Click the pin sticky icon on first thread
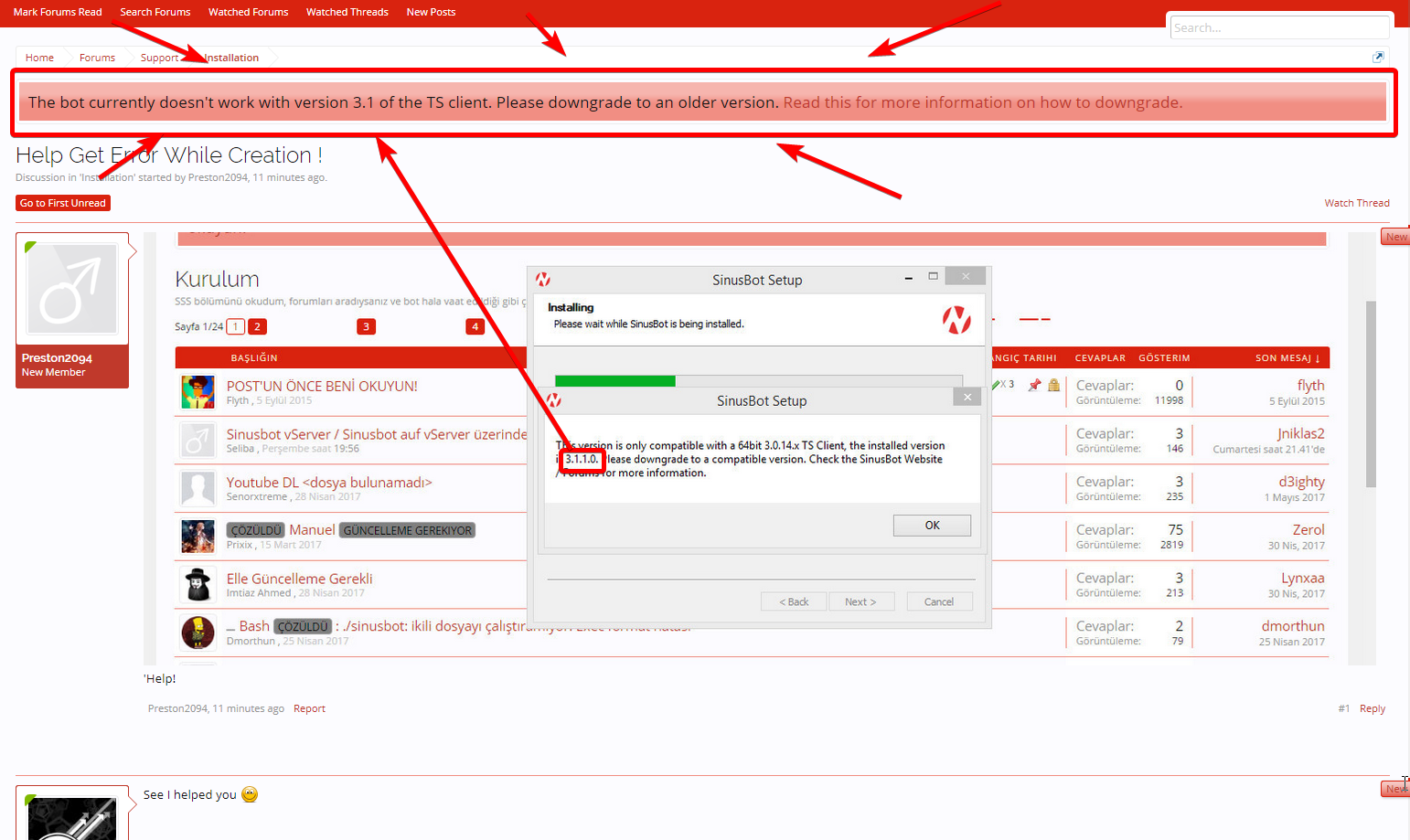Image resolution: width=1410 pixels, height=840 pixels. coord(1034,386)
